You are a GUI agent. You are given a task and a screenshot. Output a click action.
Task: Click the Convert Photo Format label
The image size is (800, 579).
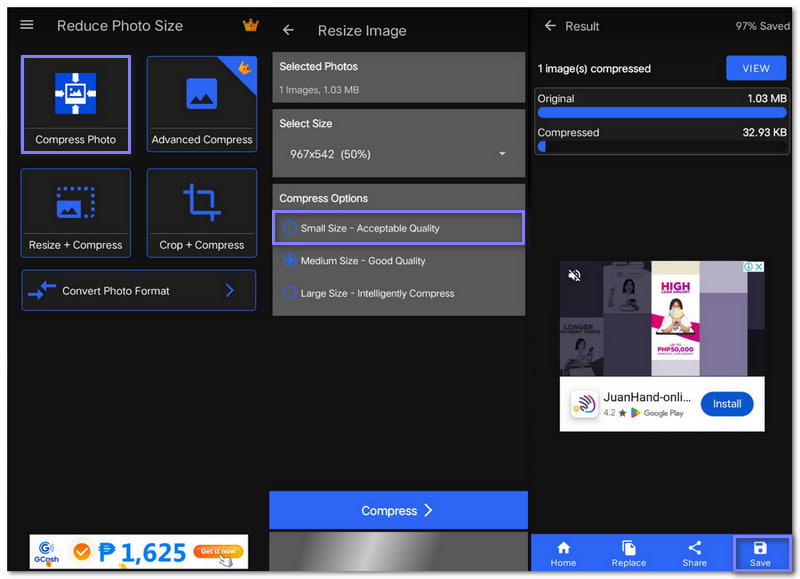pos(116,291)
